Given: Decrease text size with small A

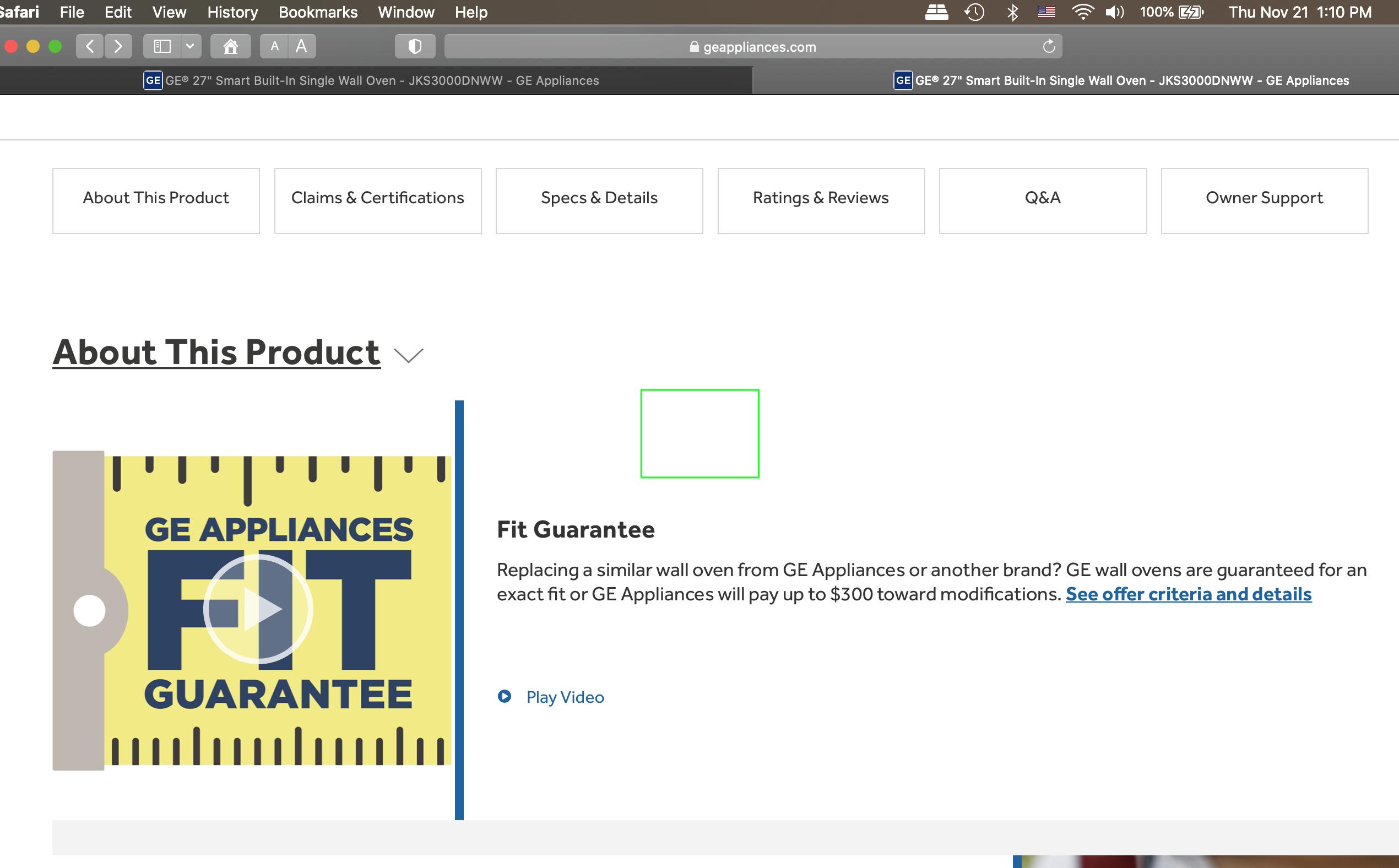Looking at the screenshot, I should 274,46.
